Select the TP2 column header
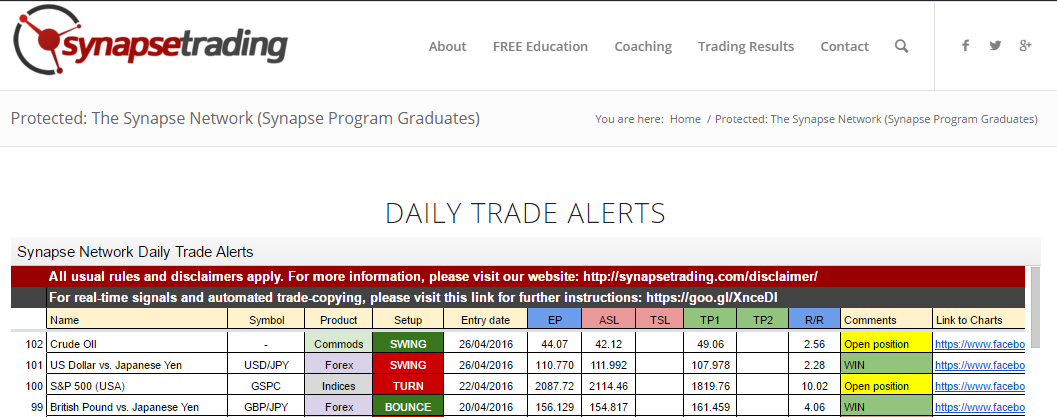Screen dimensions: 1057x417 pos(762,320)
